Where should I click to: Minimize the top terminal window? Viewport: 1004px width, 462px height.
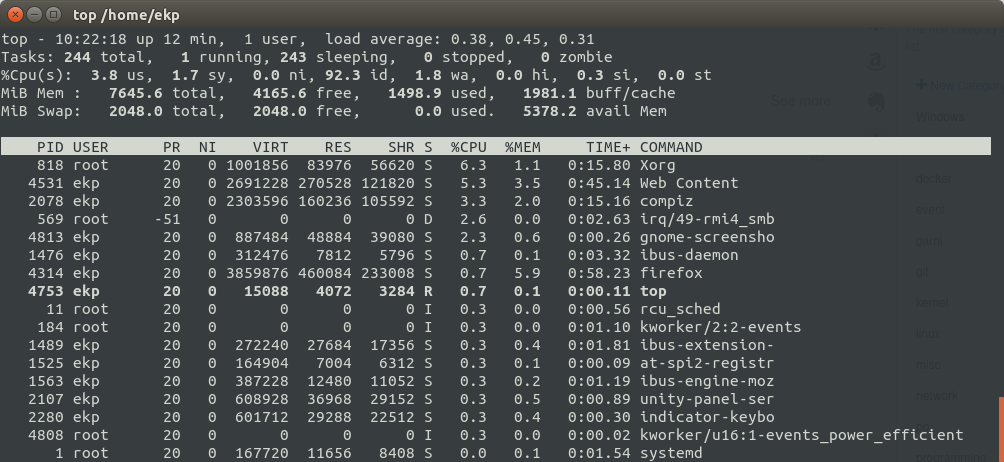click(35, 14)
